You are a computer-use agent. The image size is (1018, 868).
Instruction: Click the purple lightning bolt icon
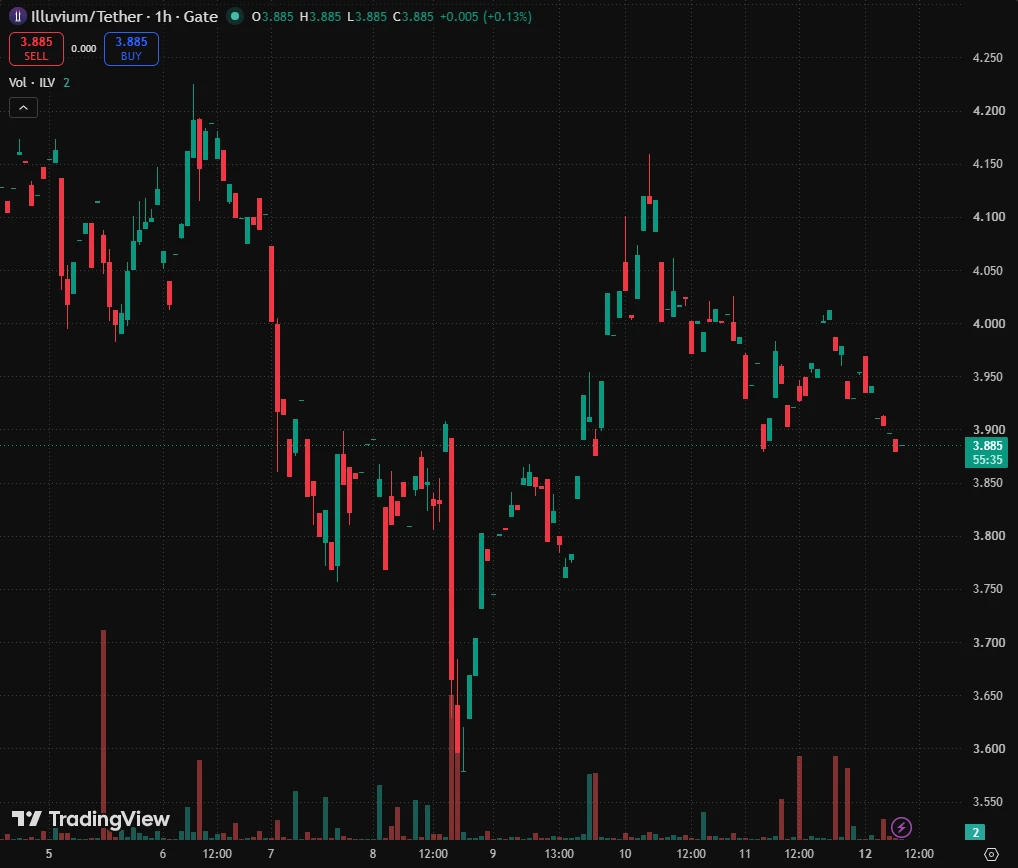point(901,827)
